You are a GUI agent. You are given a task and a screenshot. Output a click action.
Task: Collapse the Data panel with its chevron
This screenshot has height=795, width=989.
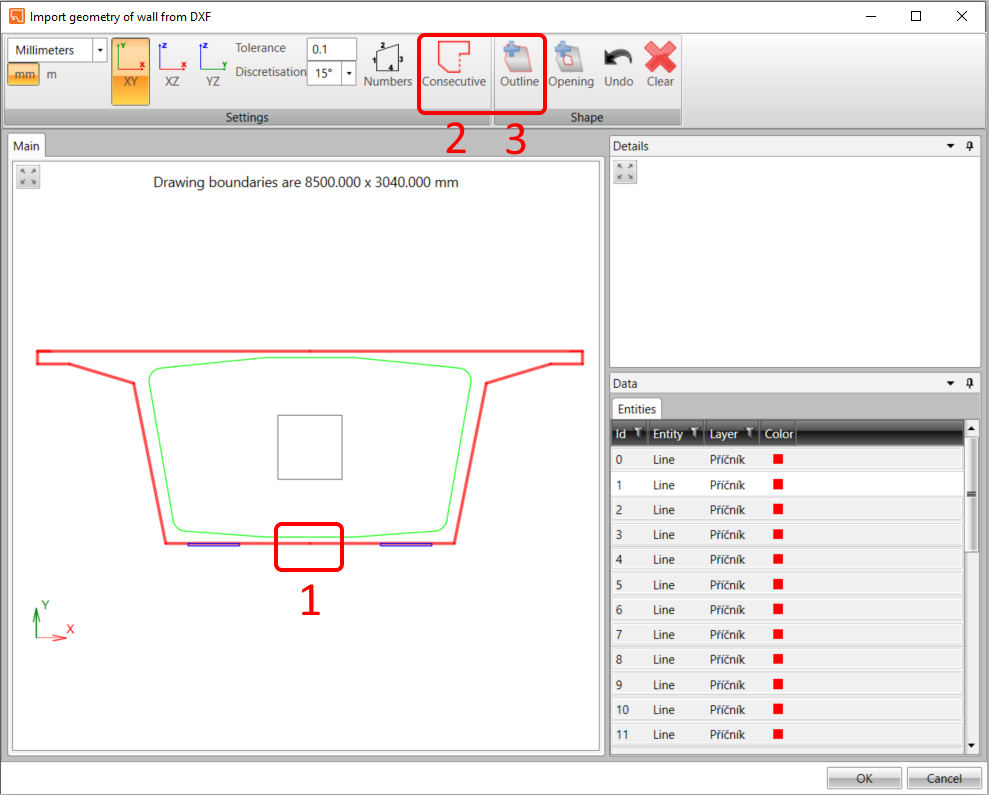point(950,383)
